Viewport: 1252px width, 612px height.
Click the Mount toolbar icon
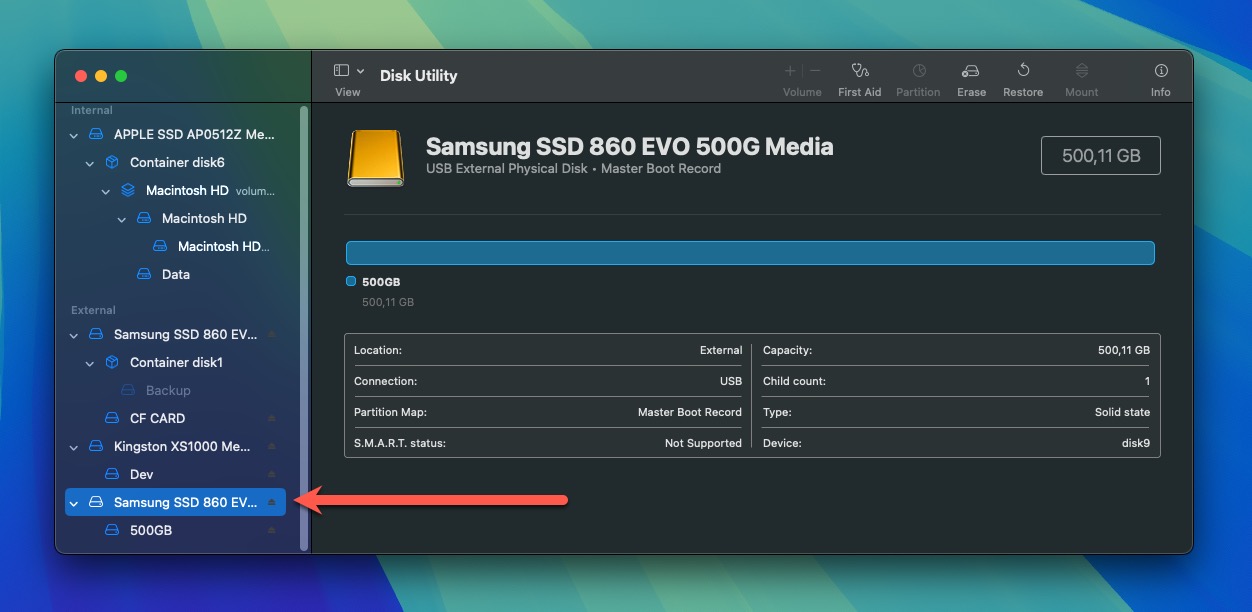[1081, 71]
